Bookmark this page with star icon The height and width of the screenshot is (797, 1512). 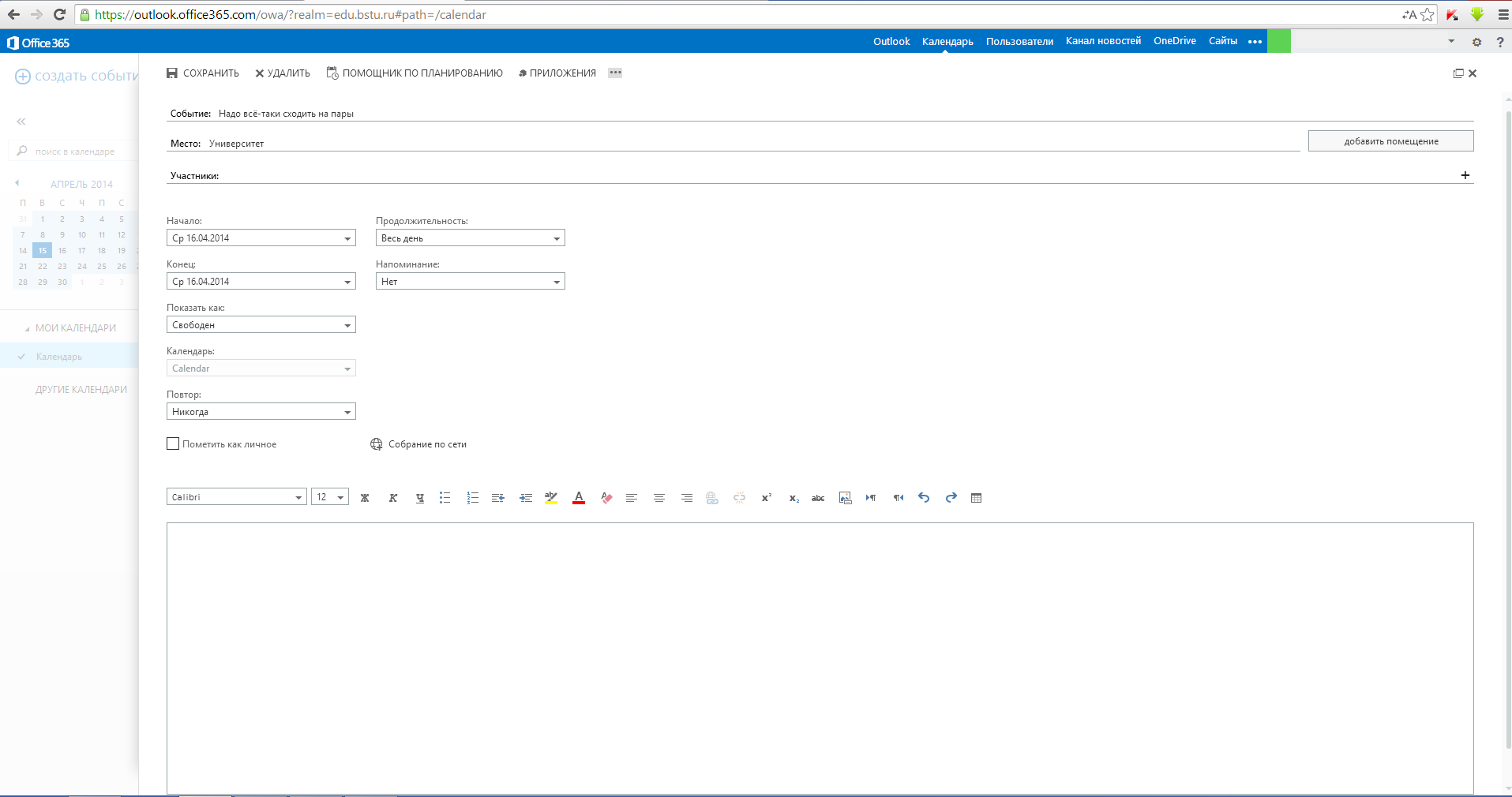tap(1428, 14)
